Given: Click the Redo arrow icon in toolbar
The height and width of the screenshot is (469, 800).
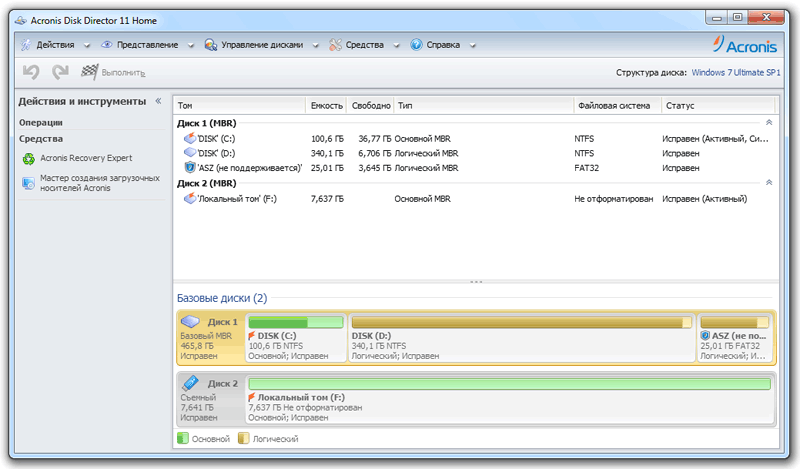Looking at the screenshot, I should (60, 72).
